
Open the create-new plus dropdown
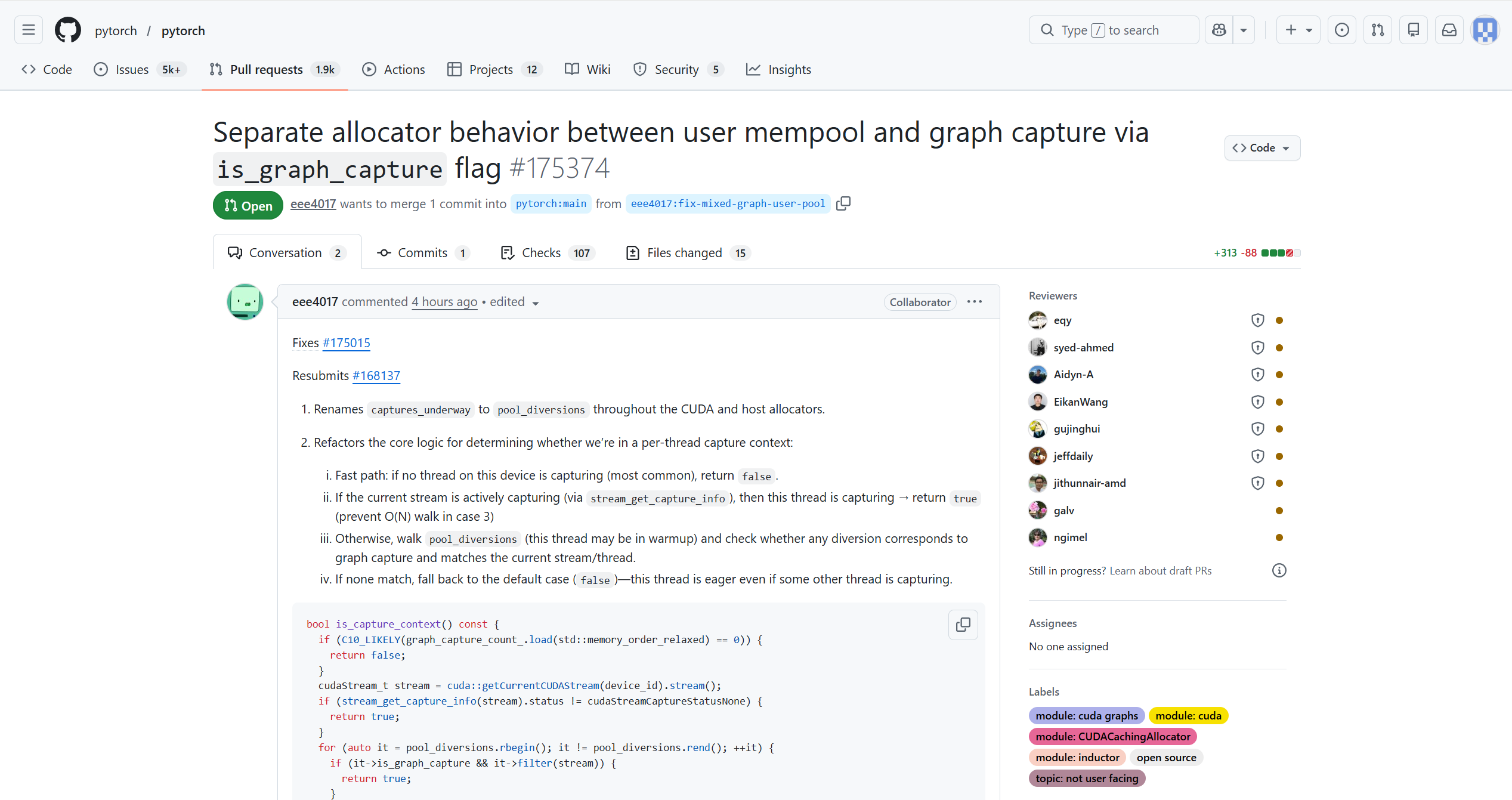pyautogui.click(x=1298, y=30)
